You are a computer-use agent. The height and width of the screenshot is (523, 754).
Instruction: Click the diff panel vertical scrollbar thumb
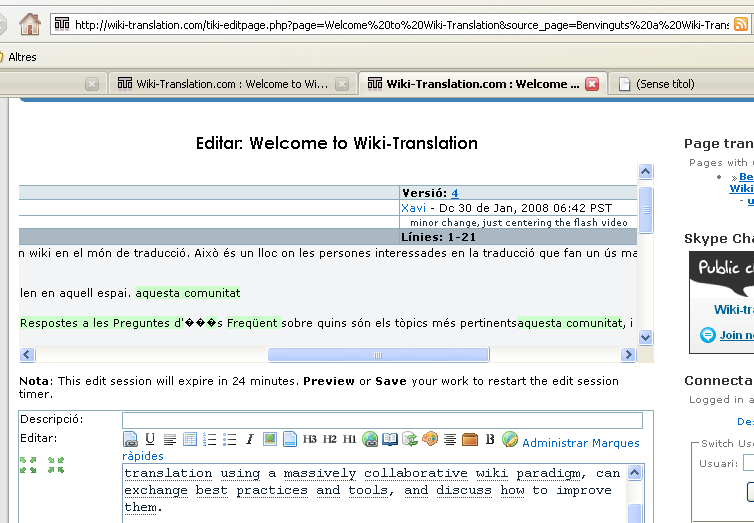[x=645, y=210]
